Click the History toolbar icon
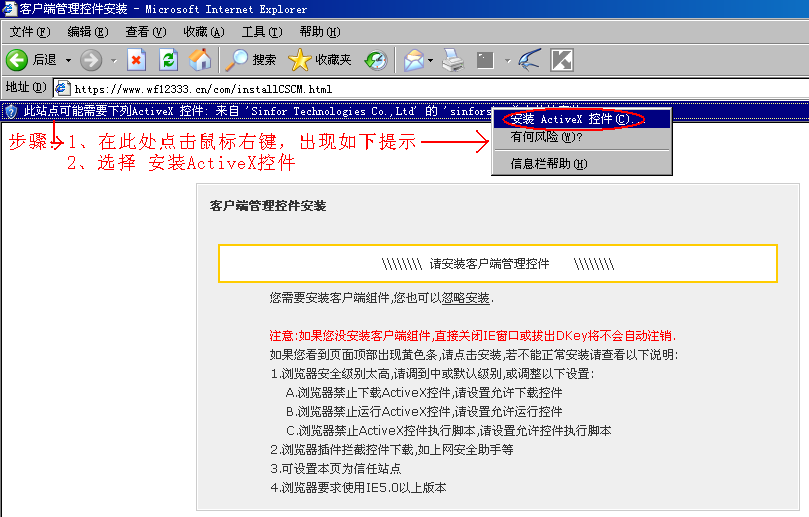 tap(375, 60)
